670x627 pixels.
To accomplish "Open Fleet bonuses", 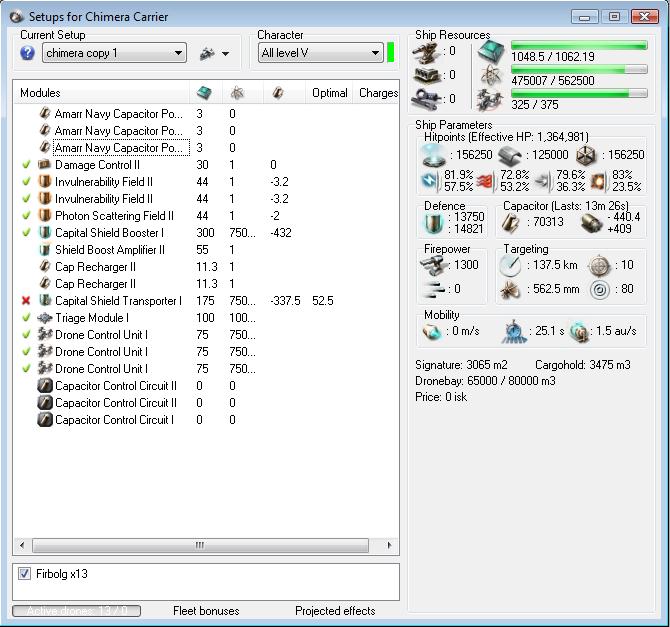I will [x=206, y=611].
